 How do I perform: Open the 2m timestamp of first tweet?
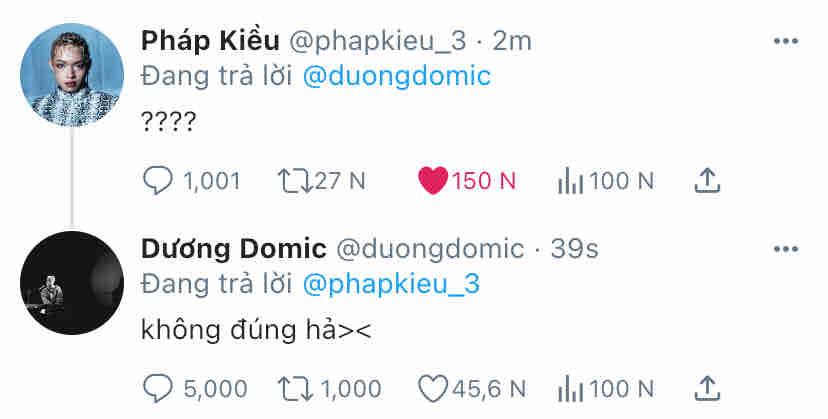[513, 41]
